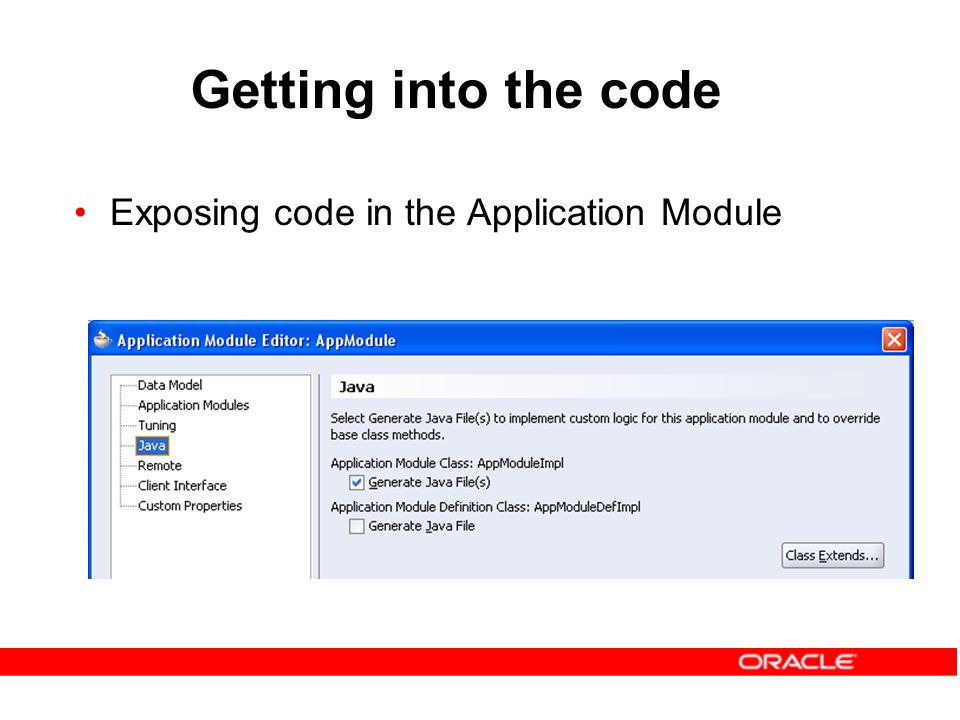This screenshot has width=960, height=720.
Task: Open the Remote category
Action: 160,466
